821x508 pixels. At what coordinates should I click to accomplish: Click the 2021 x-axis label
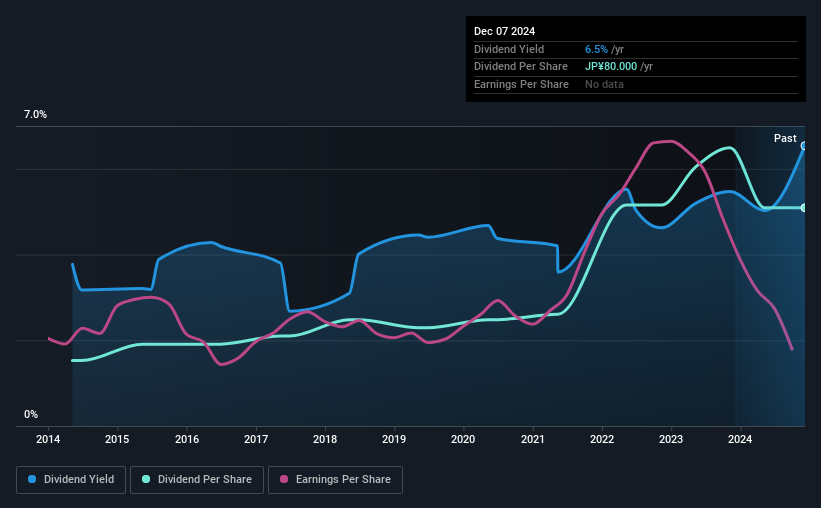click(x=532, y=439)
